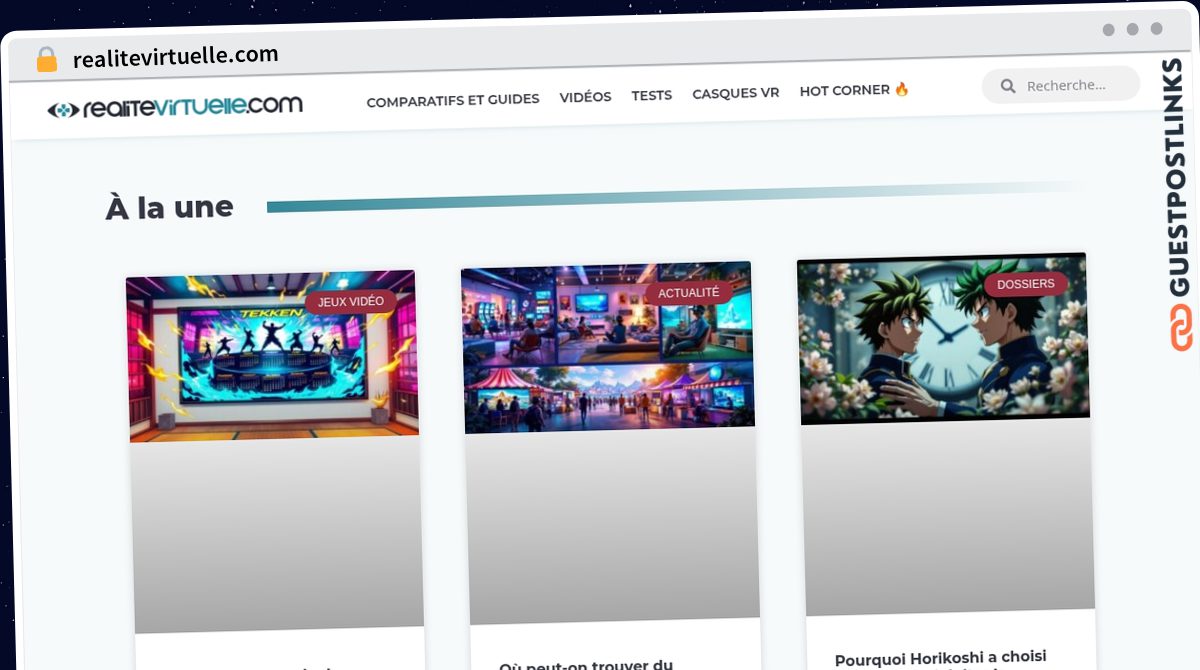Go to the Vidéos section

pos(585,97)
